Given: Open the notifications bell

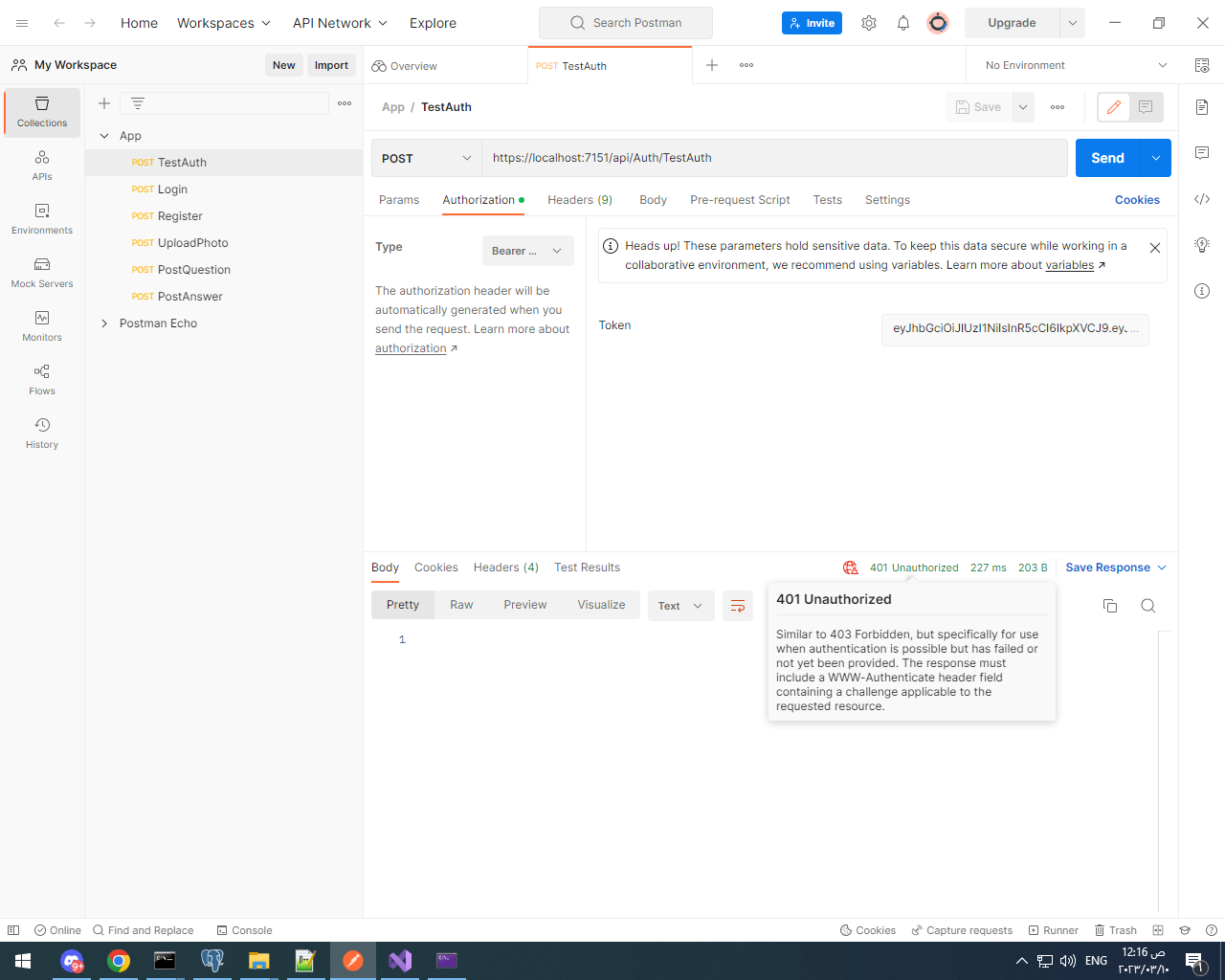Looking at the screenshot, I should click(x=903, y=23).
